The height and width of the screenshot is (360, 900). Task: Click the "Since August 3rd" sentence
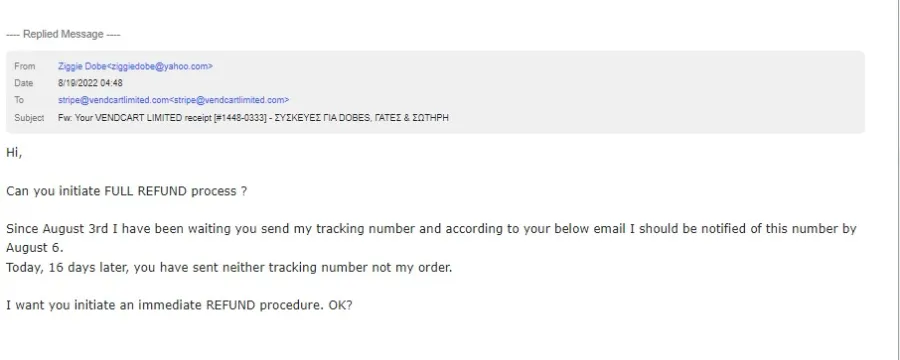pos(431,229)
